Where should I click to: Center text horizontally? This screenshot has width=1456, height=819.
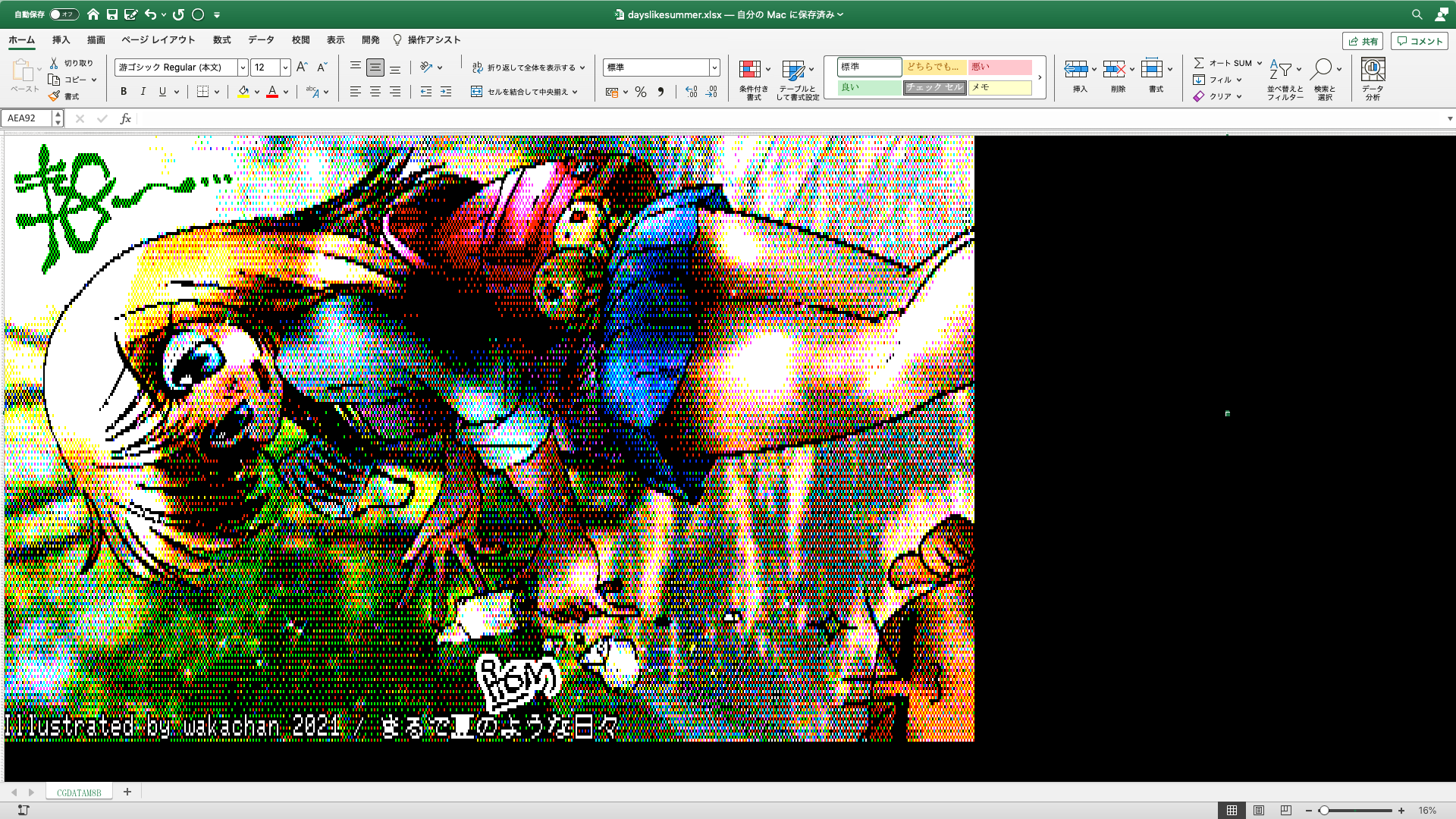pos(375,92)
